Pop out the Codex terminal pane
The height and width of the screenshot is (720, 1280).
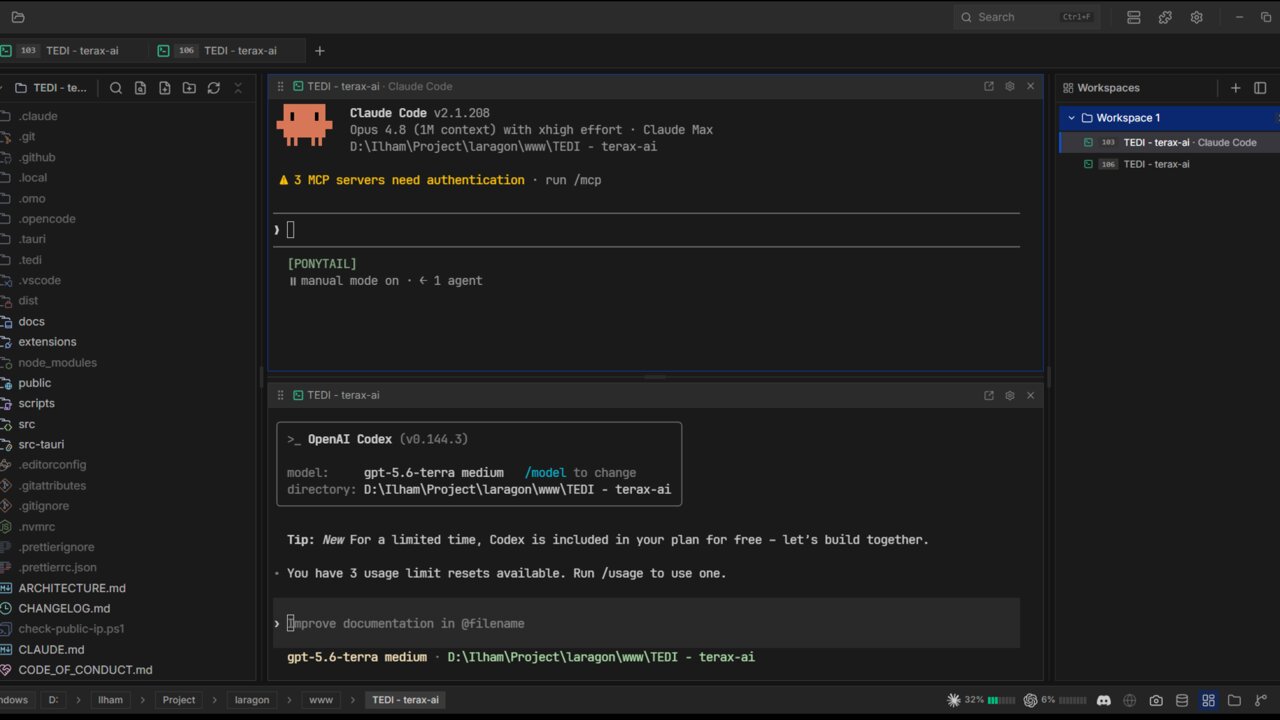(x=989, y=395)
